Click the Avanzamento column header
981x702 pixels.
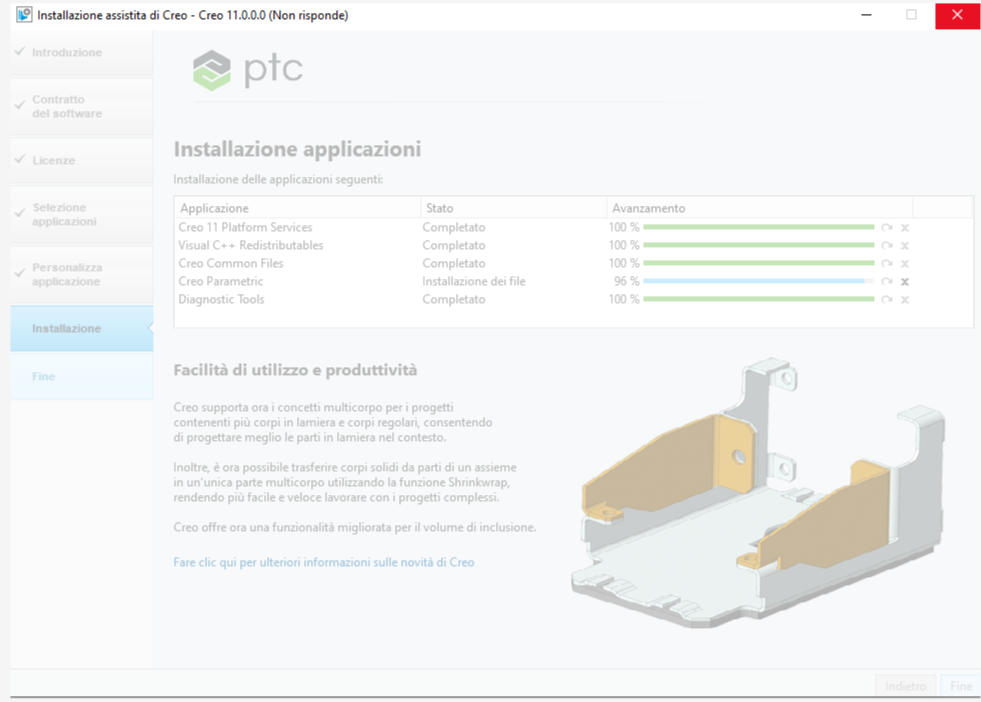[760, 208]
